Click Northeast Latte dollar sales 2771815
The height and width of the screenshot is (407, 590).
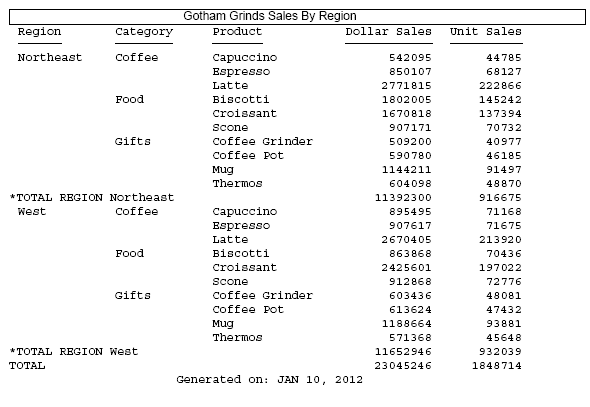click(406, 86)
